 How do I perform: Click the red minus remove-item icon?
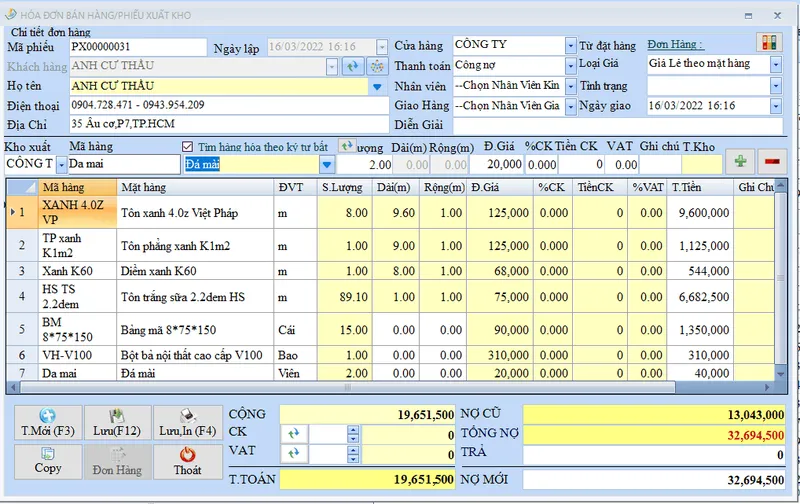(772, 162)
